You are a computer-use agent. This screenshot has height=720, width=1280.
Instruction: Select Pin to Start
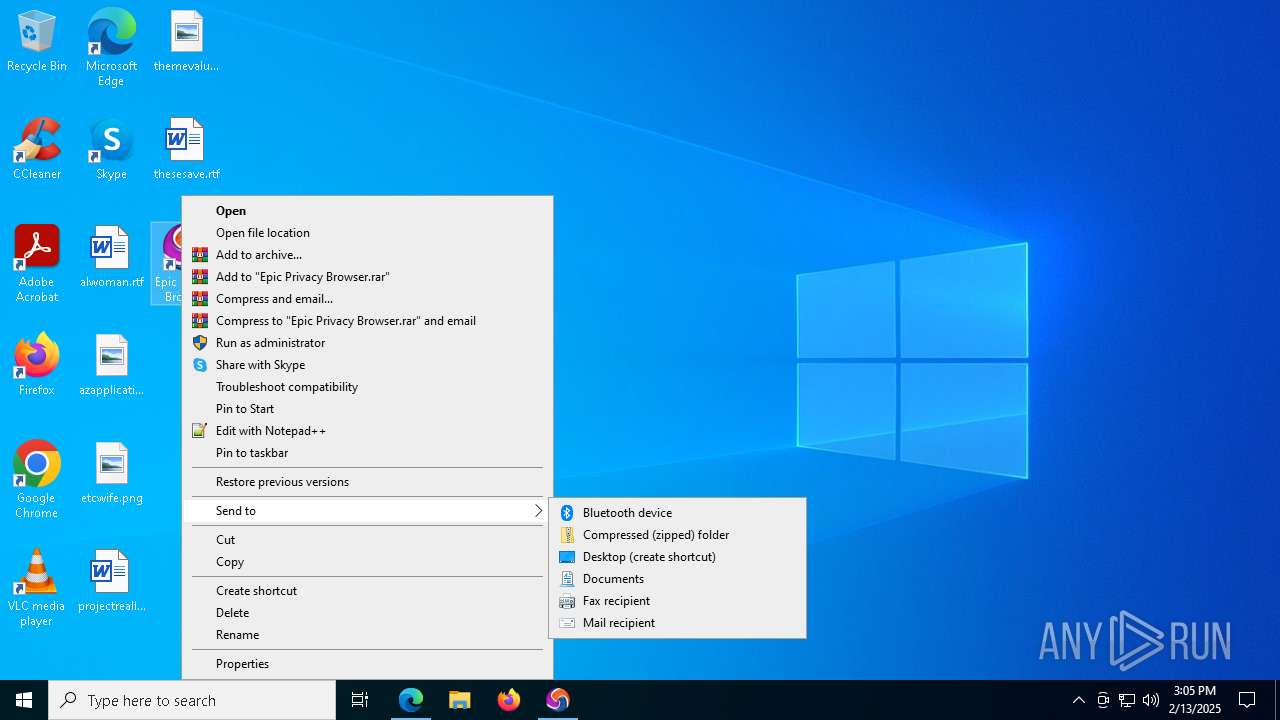click(367, 409)
